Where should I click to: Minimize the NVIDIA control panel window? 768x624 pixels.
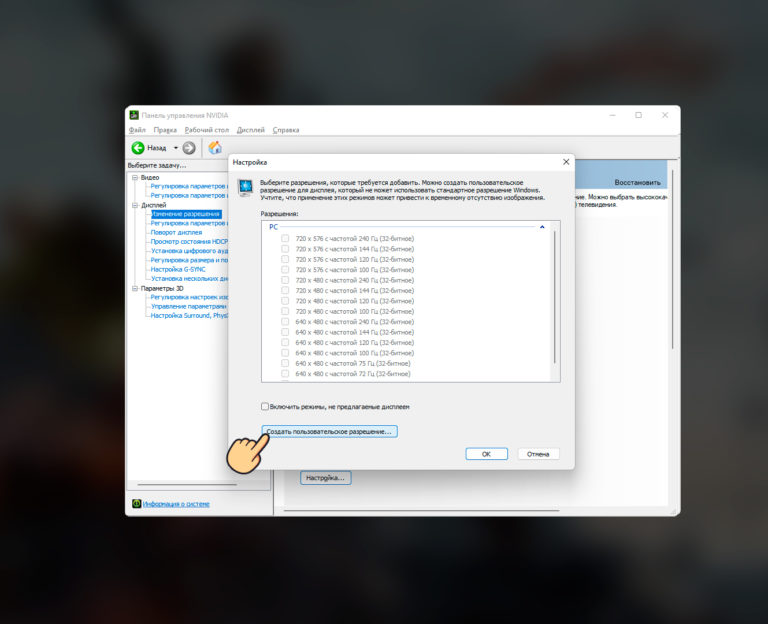[612, 115]
